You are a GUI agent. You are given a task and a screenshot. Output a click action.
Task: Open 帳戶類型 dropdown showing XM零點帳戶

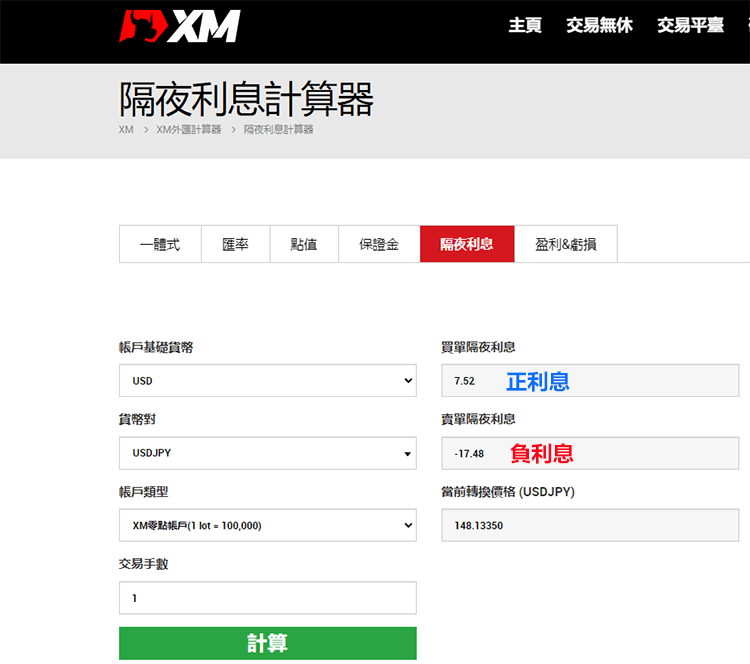point(268,525)
